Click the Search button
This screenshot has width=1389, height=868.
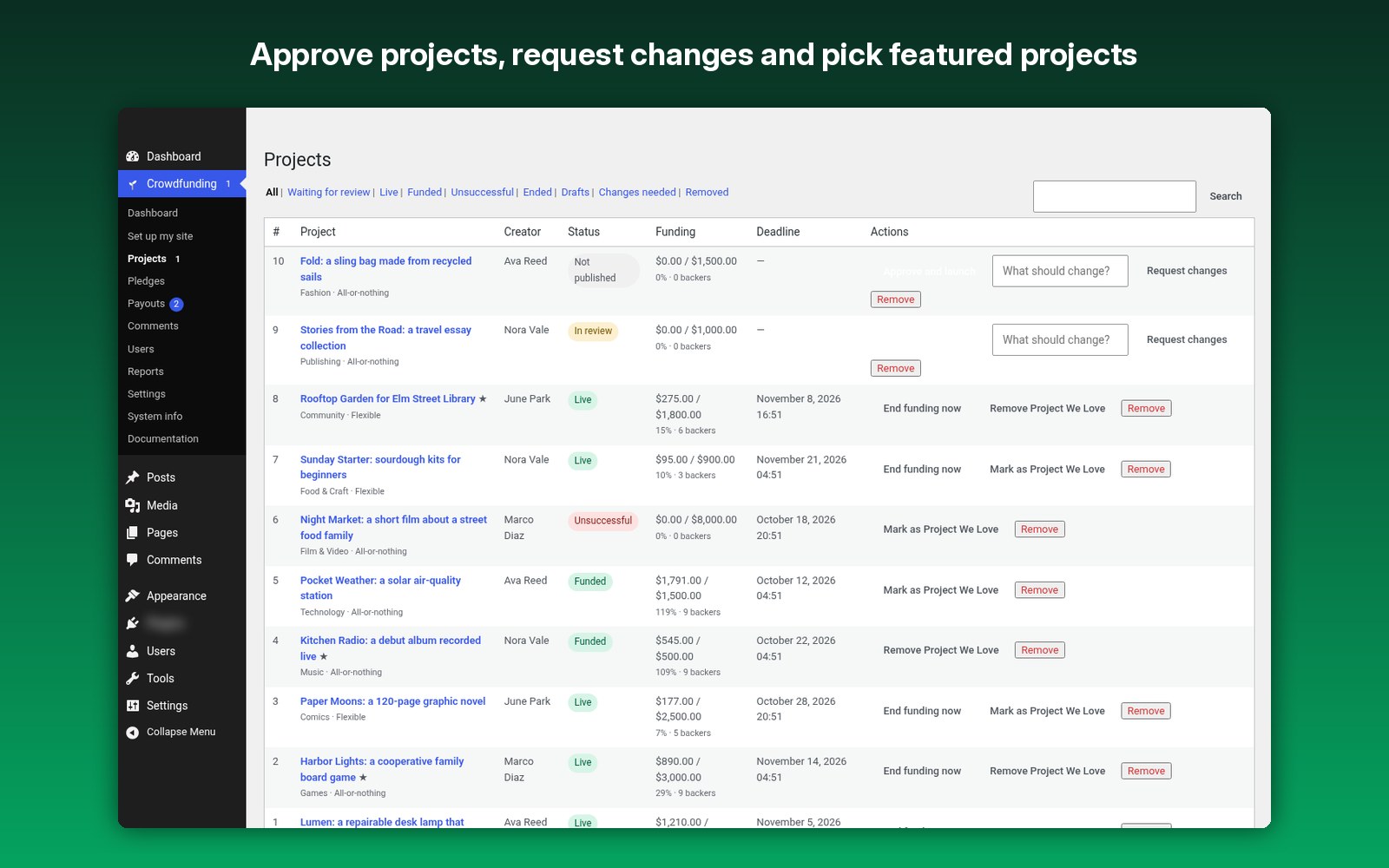click(1225, 196)
